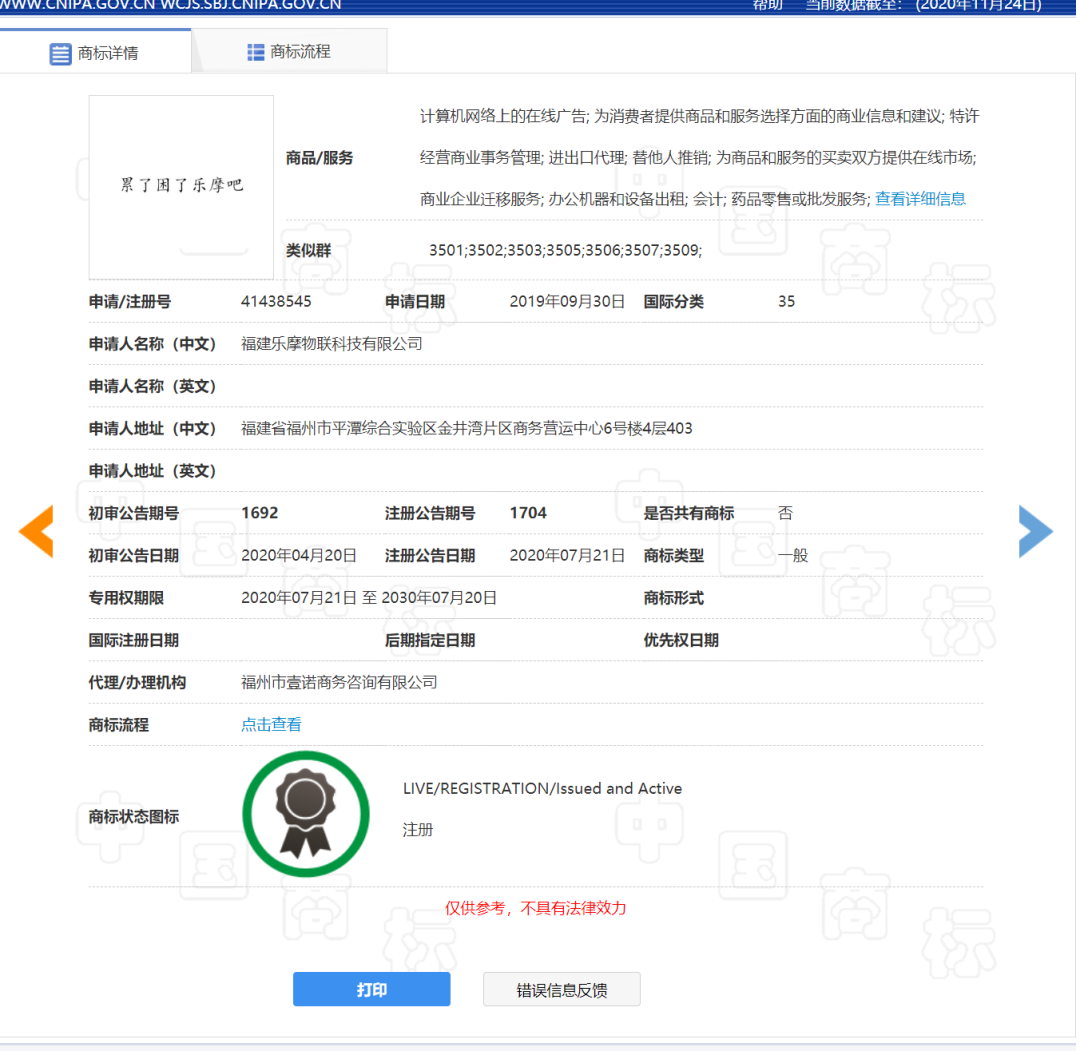Open the 商标流程 tab label
The image size is (1080, 1051).
pos(300,52)
